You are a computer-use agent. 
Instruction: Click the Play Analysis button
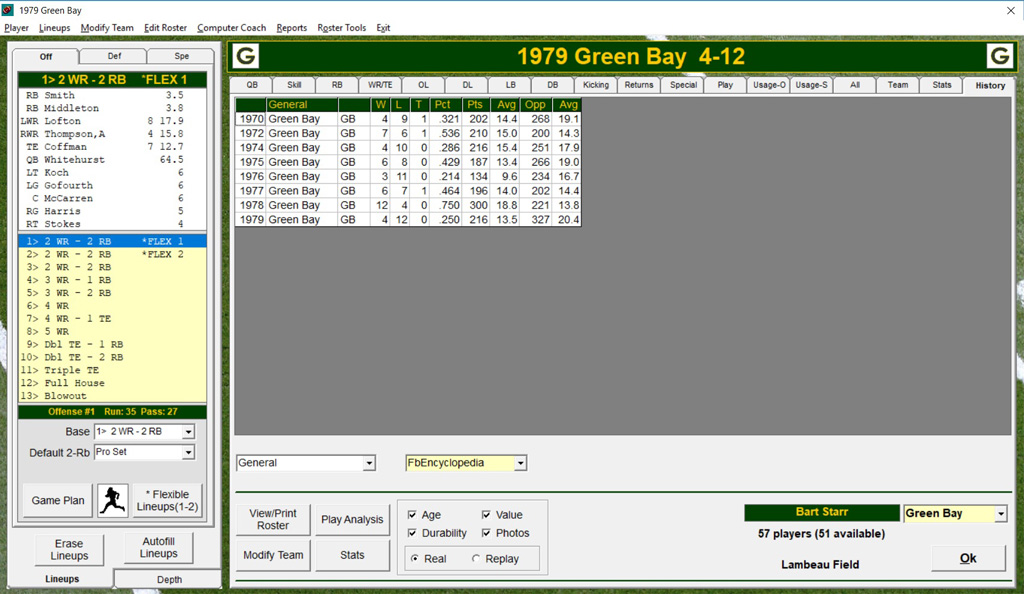pos(352,519)
